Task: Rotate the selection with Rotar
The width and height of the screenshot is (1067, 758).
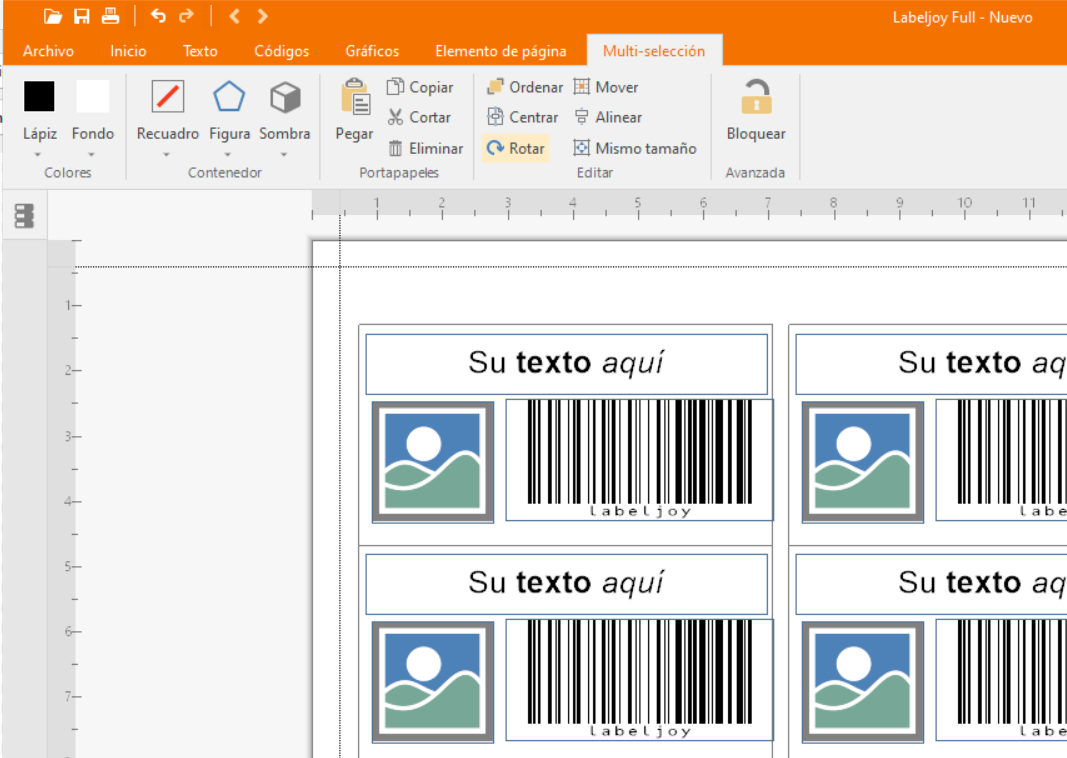Action: click(516, 148)
